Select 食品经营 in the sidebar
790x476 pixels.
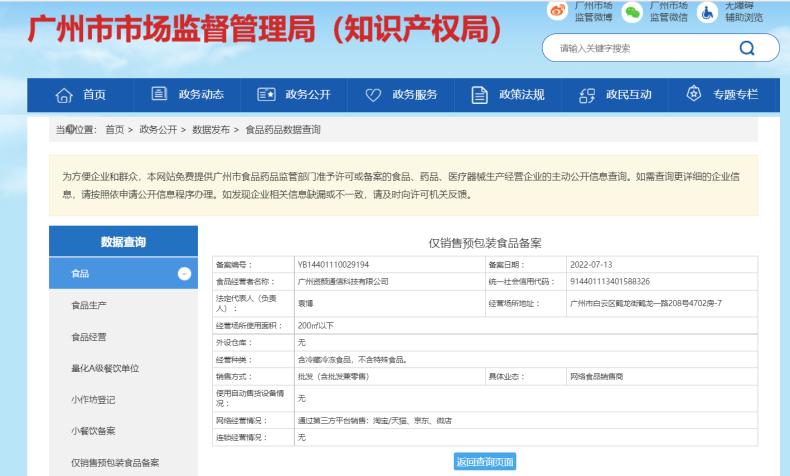89,337
